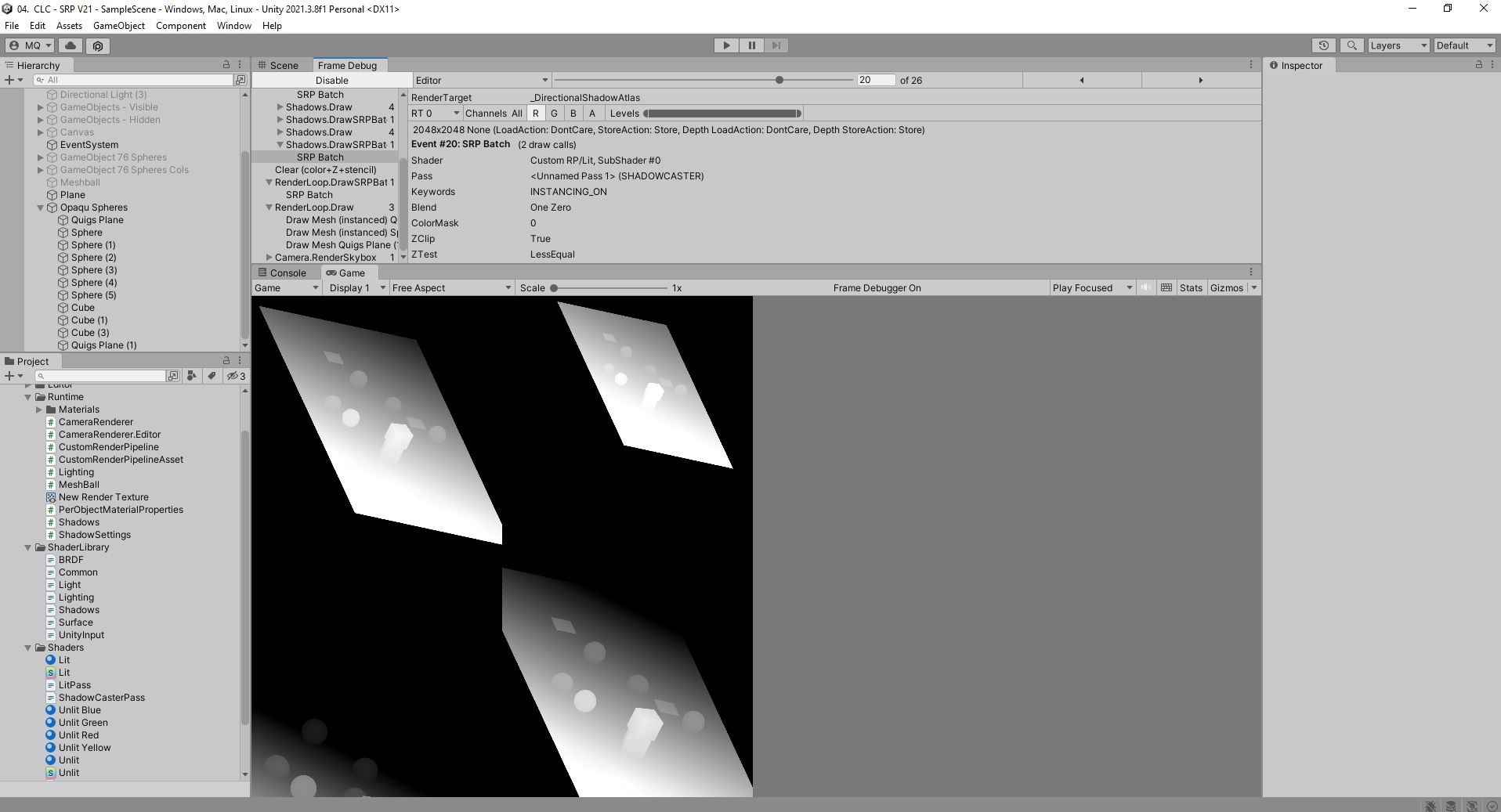Click the keyboard icon in Game view toolbar
The width and height of the screenshot is (1501, 812).
tap(1166, 287)
